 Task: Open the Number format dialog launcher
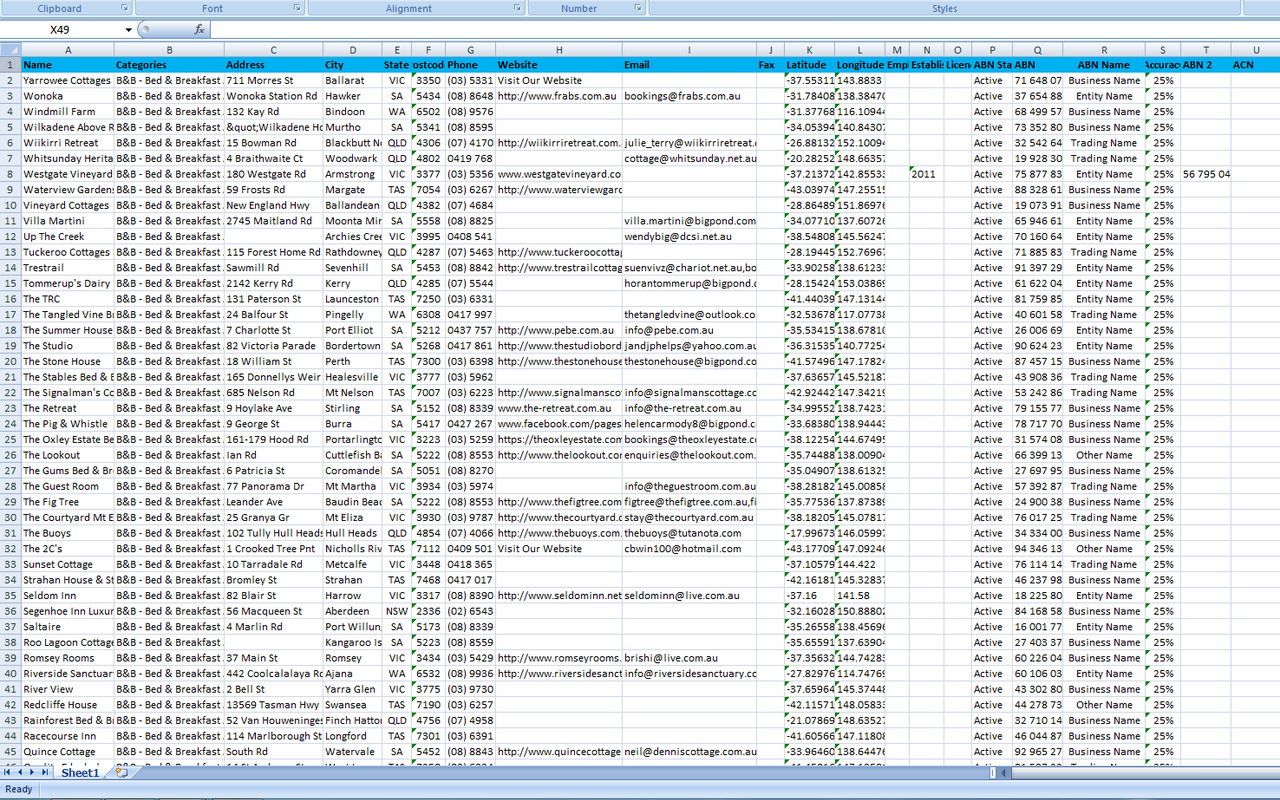coord(637,8)
